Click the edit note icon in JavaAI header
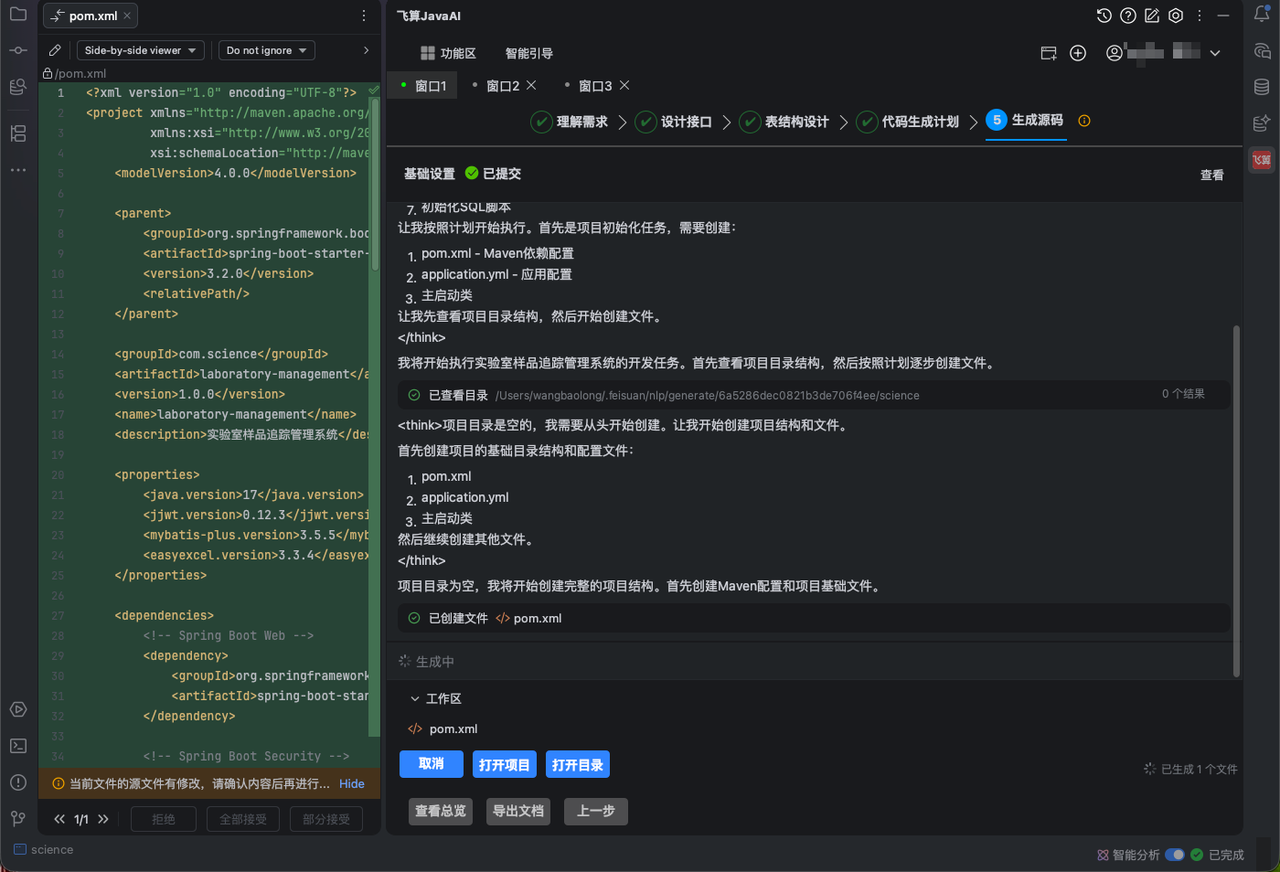The width and height of the screenshot is (1280, 872). coord(1152,15)
